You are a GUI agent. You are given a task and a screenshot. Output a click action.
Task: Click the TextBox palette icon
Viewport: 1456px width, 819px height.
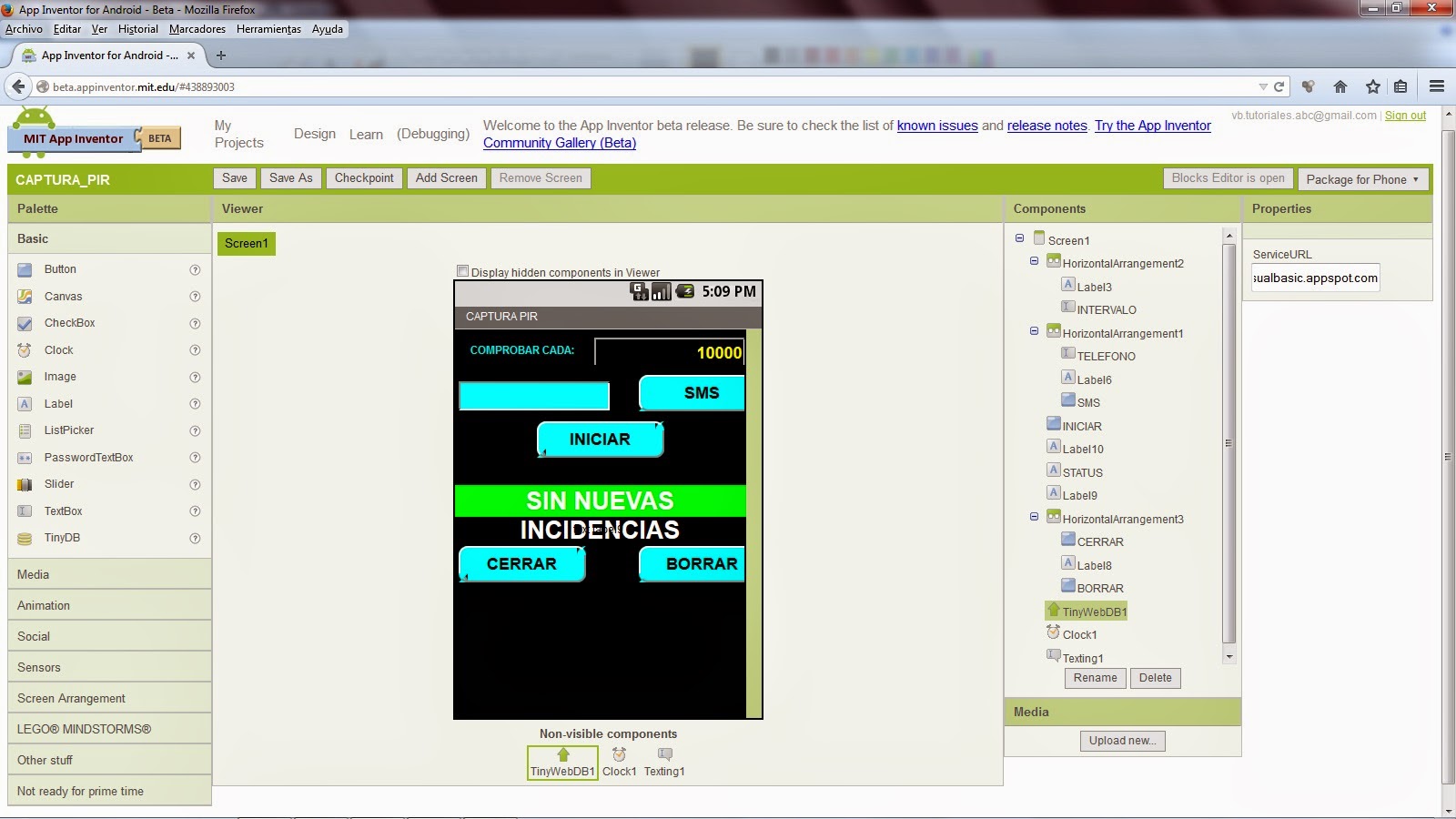tap(25, 511)
